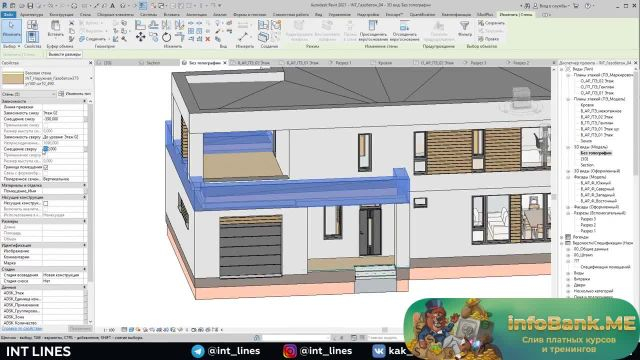Open the Walls (1) filter dropdown
This screenshot has height=360, width=640.
29,94
